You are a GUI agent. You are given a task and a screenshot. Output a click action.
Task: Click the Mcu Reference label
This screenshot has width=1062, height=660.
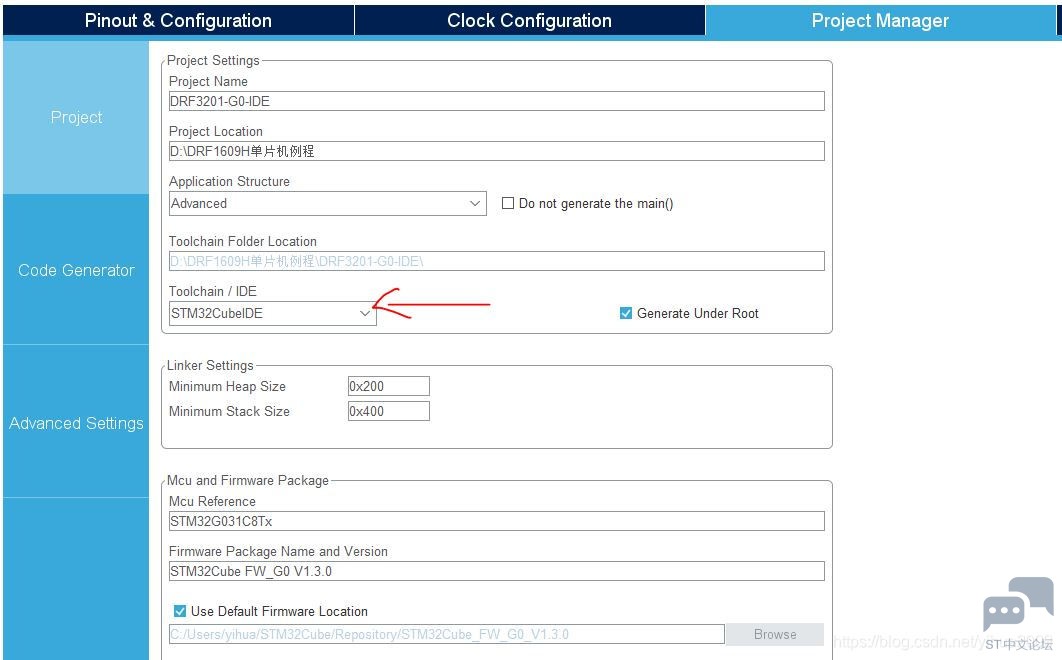212,501
